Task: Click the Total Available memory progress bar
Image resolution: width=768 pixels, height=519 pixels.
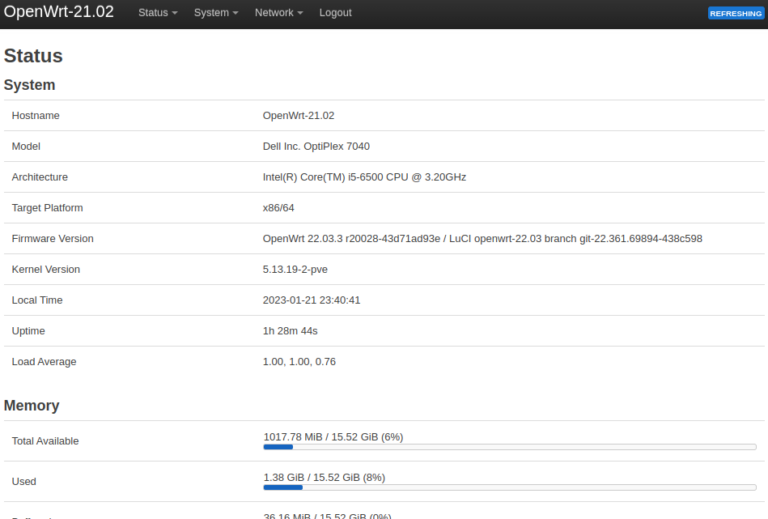Action: 509,447
